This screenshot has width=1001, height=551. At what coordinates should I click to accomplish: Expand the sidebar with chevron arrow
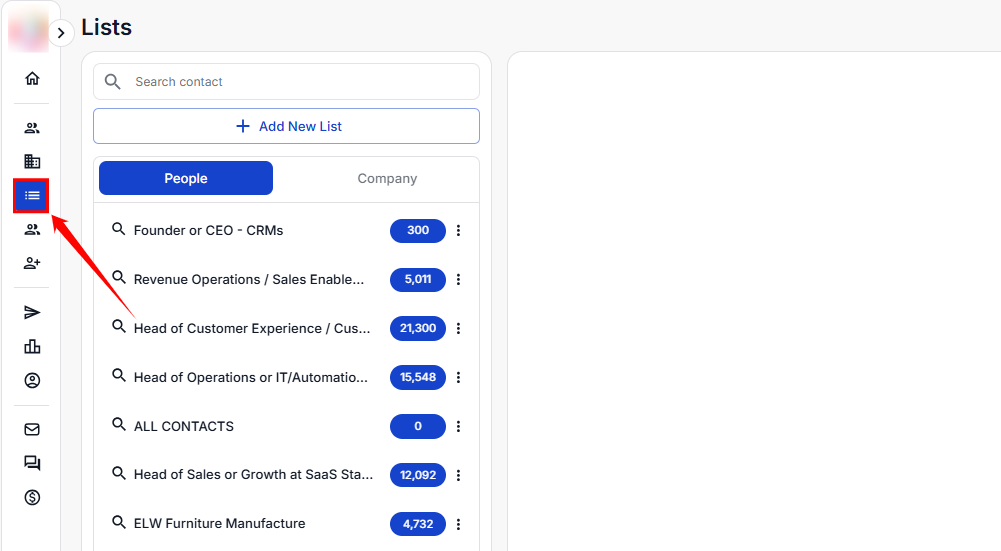(x=61, y=33)
